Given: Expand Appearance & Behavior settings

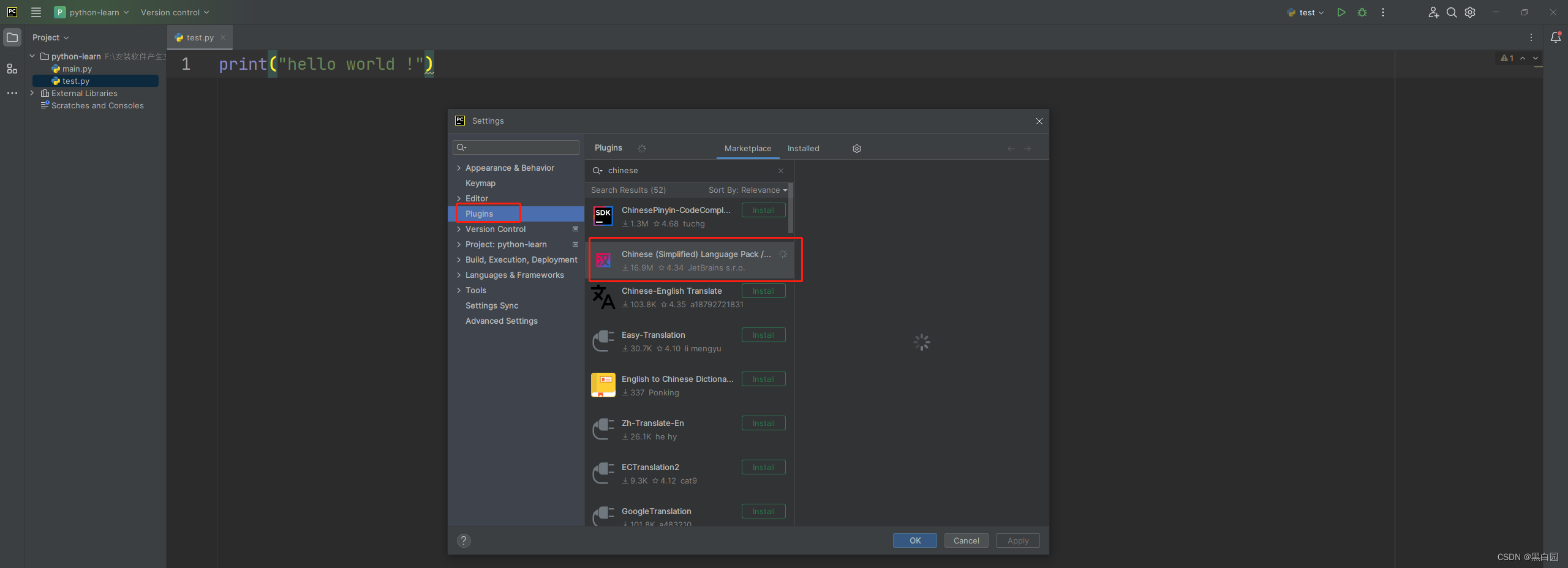Looking at the screenshot, I should pyautogui.click(x=459, y=168).
